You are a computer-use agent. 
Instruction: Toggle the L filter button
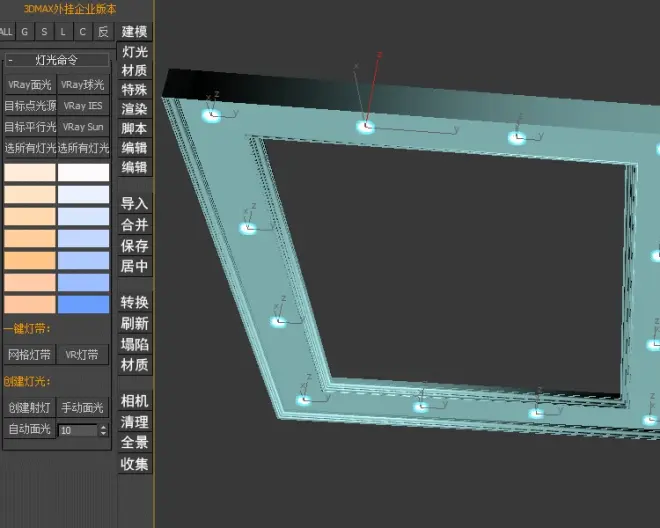click(x=63, y=32)
